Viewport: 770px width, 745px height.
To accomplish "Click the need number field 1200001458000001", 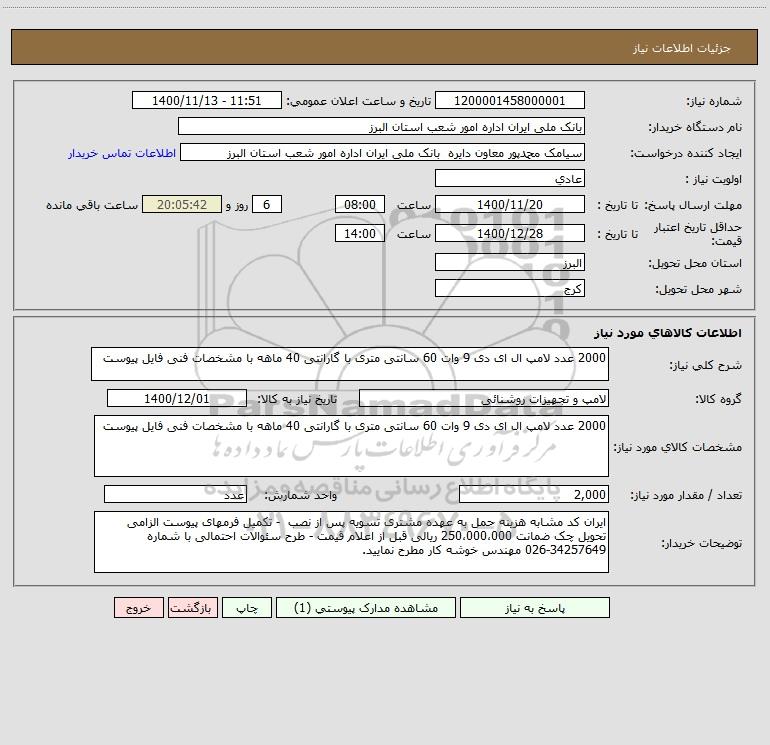I will 510,101.
